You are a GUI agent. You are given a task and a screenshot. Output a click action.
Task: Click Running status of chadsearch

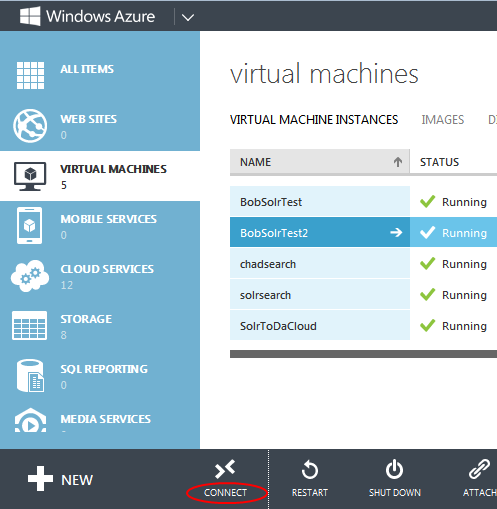464,264
